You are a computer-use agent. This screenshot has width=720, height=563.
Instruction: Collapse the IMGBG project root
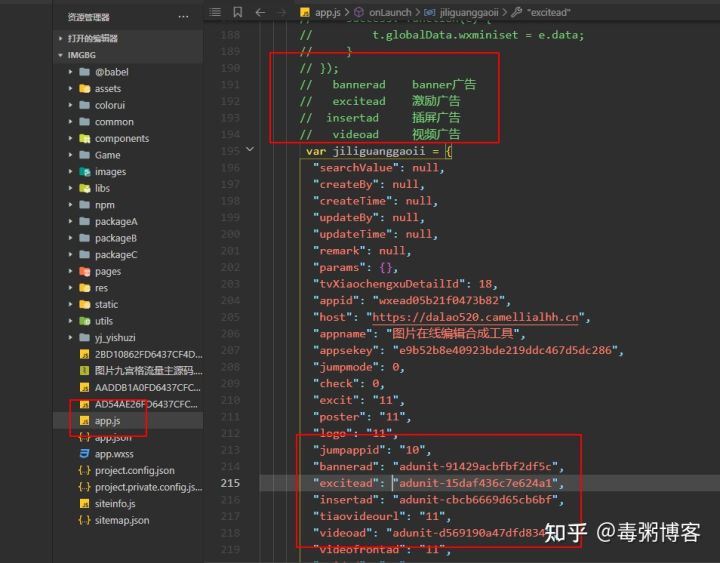pos(60,55)
